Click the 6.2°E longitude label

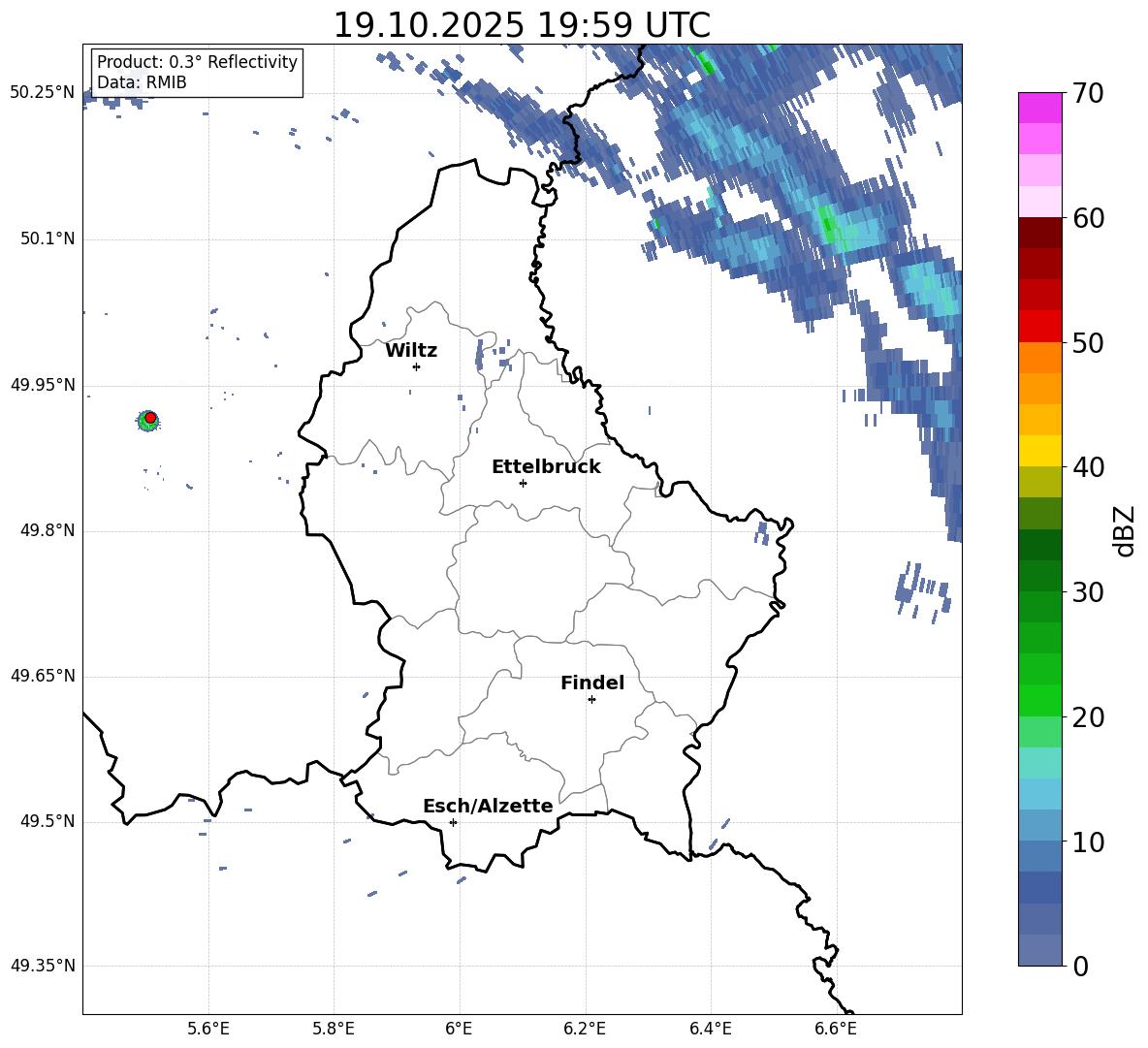pyautogui.click(x=585, y=1029)
